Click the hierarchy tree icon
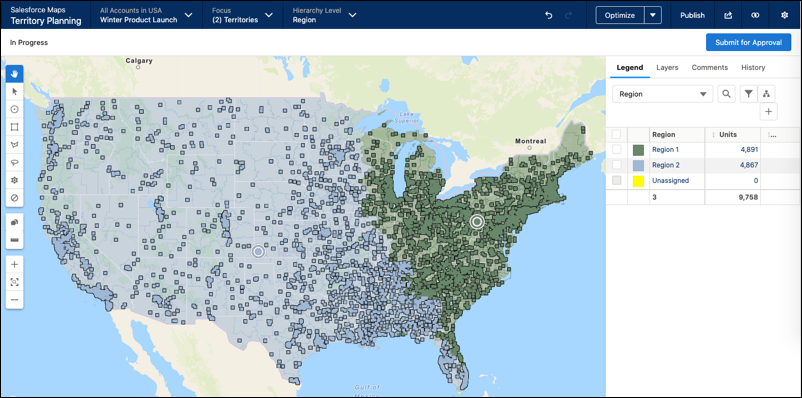The image size is (802, 398). click(x=766, y=94)
